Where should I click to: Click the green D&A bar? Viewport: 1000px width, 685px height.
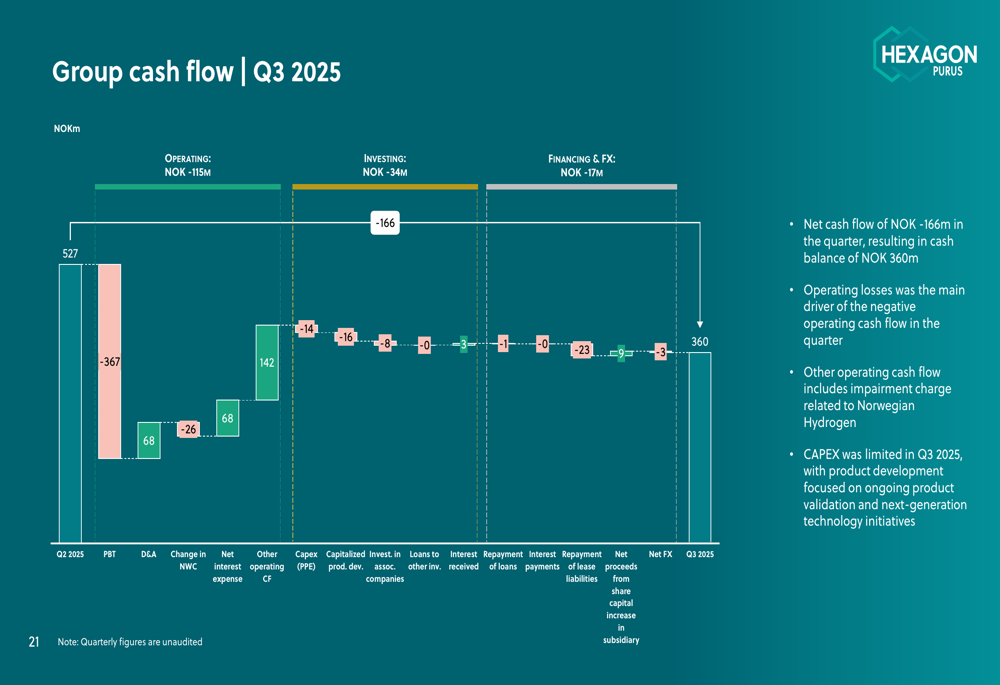[x=149, y=440]
